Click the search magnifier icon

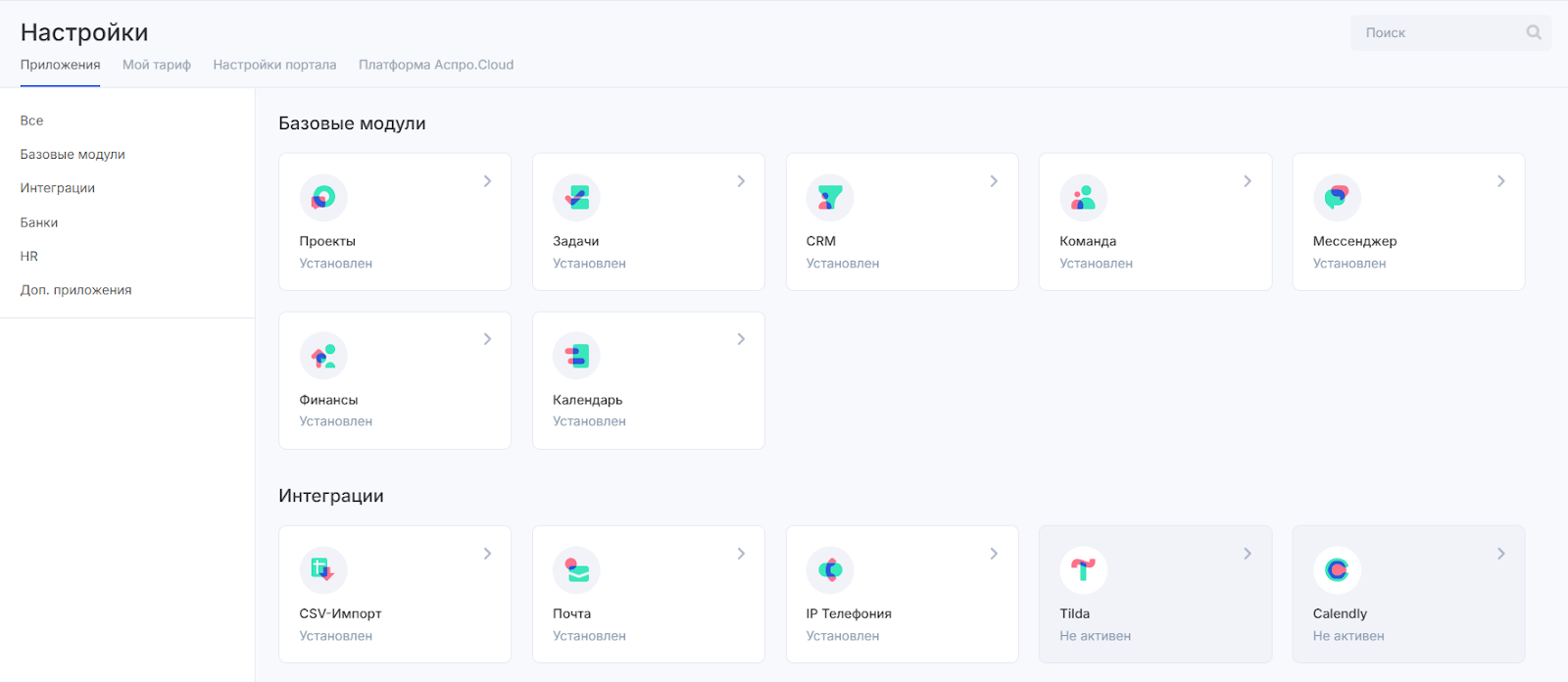point(1534,33)
